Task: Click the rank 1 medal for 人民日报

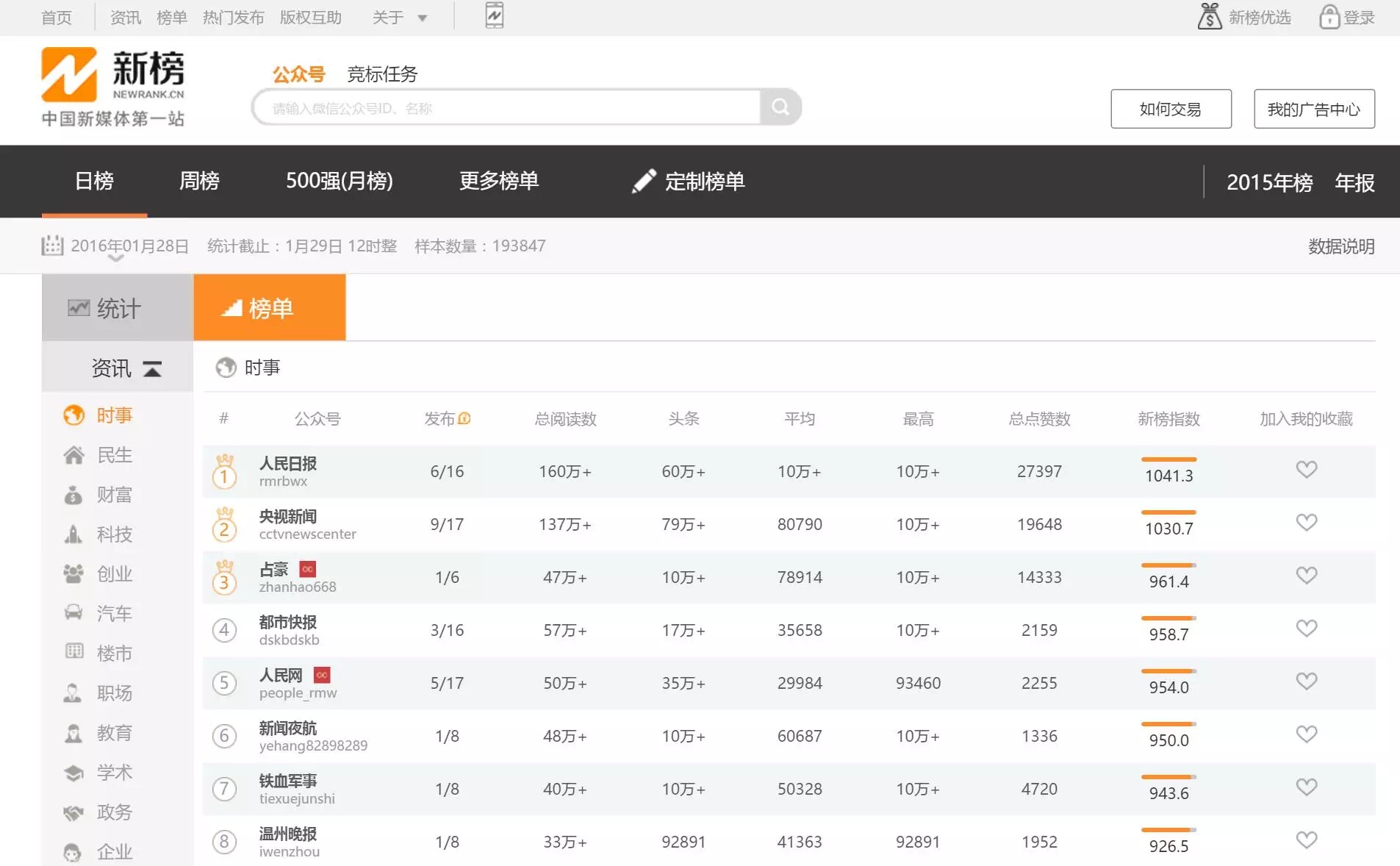Action: click(224, 472)
